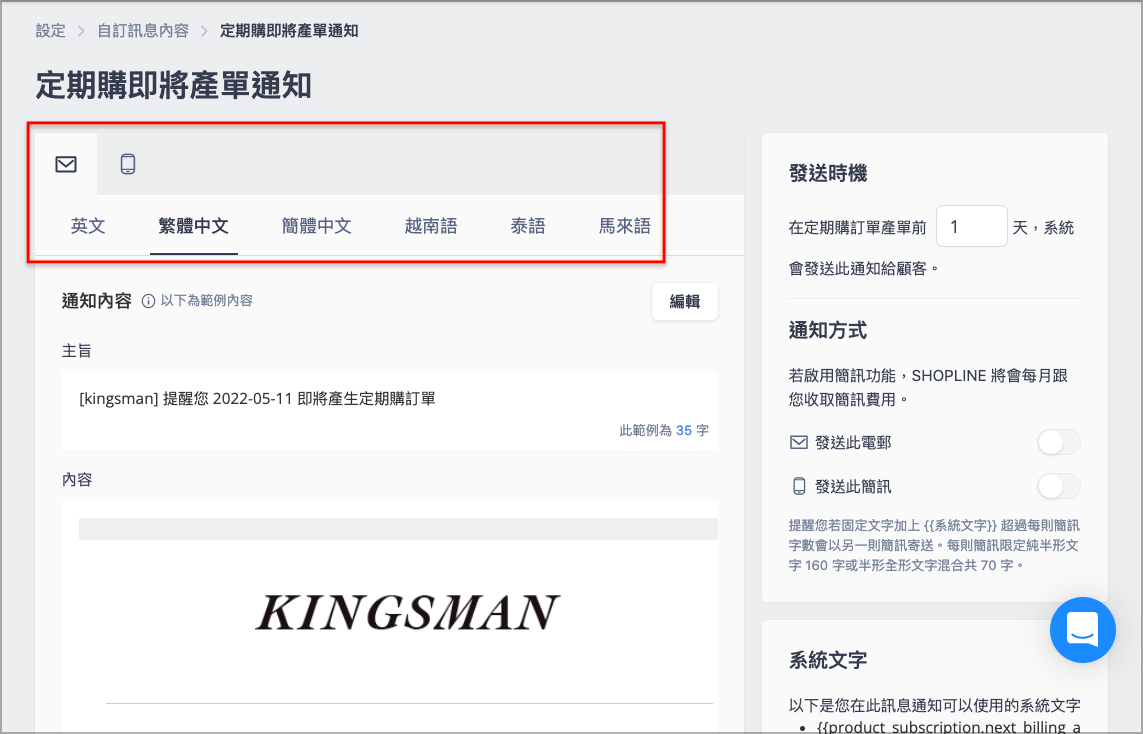
Task: Switch to the 泰語 language tab
Action: click(528, 226)
